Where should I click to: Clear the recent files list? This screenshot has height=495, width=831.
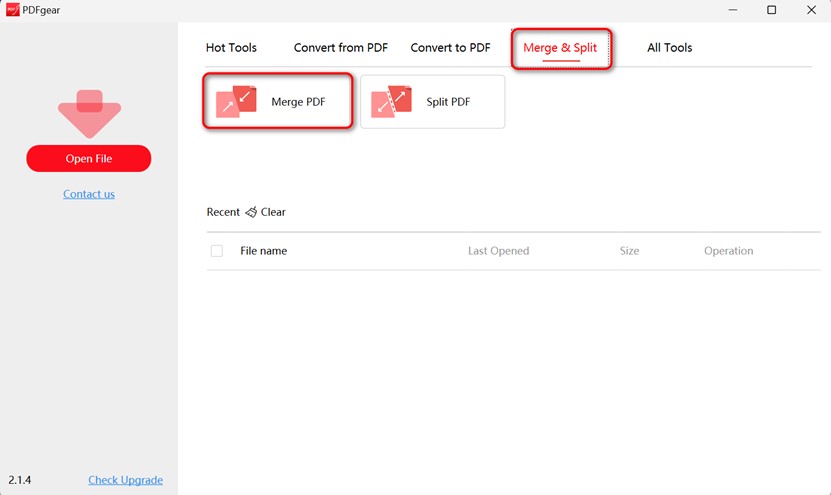coord(273,212)
